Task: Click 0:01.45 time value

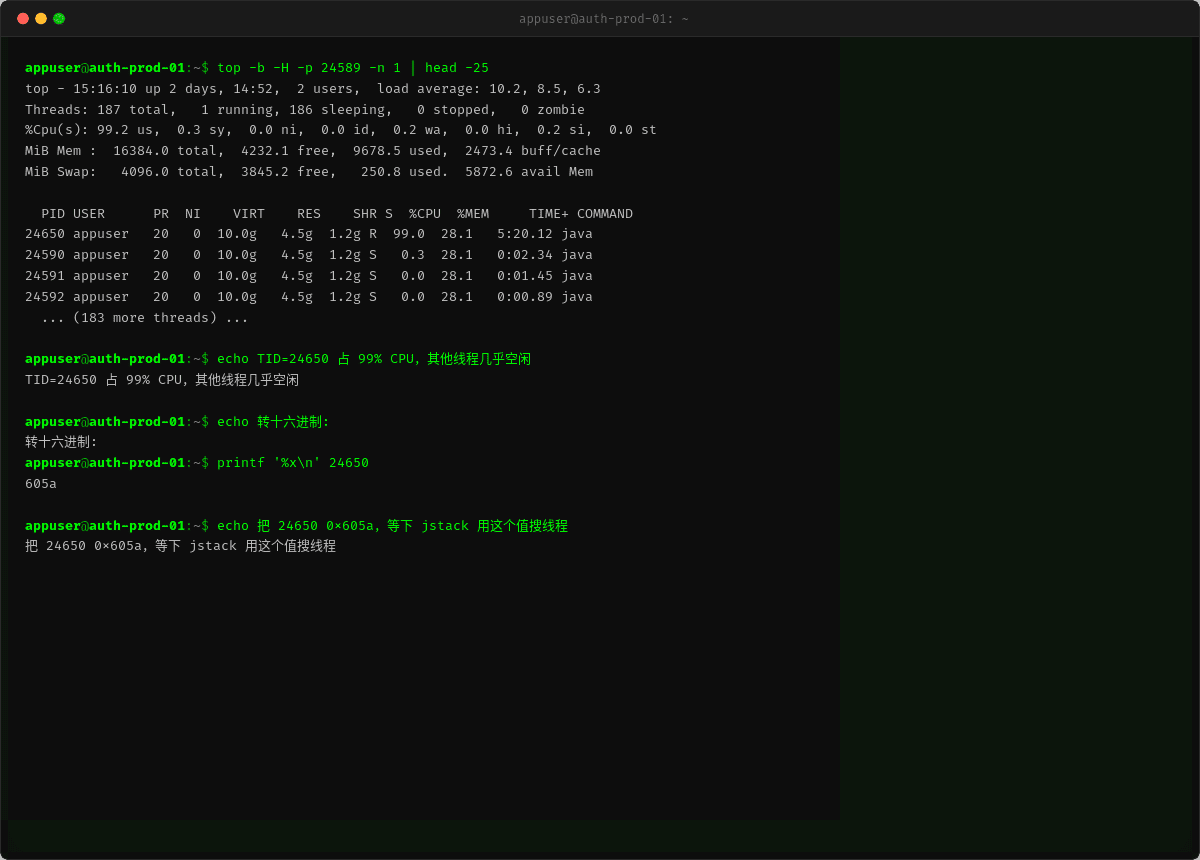Action: pyautogui.click(x=525, y=276)
